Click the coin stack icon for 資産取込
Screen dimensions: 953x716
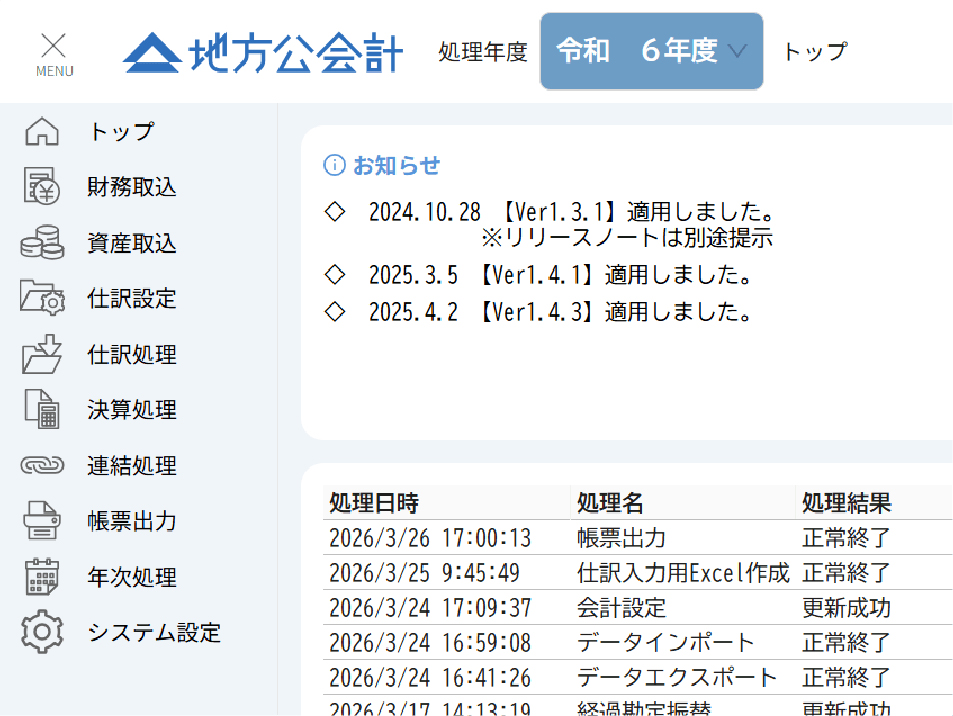(x=42, y=242)
